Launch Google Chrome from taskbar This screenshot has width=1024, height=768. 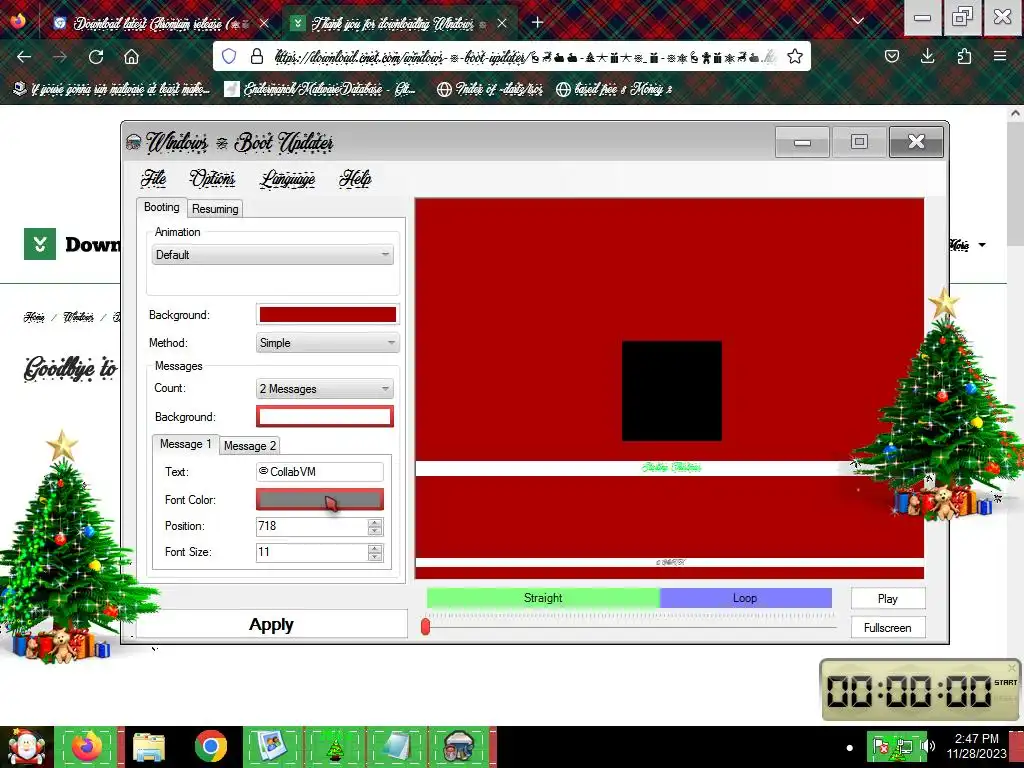click(210, 746)
